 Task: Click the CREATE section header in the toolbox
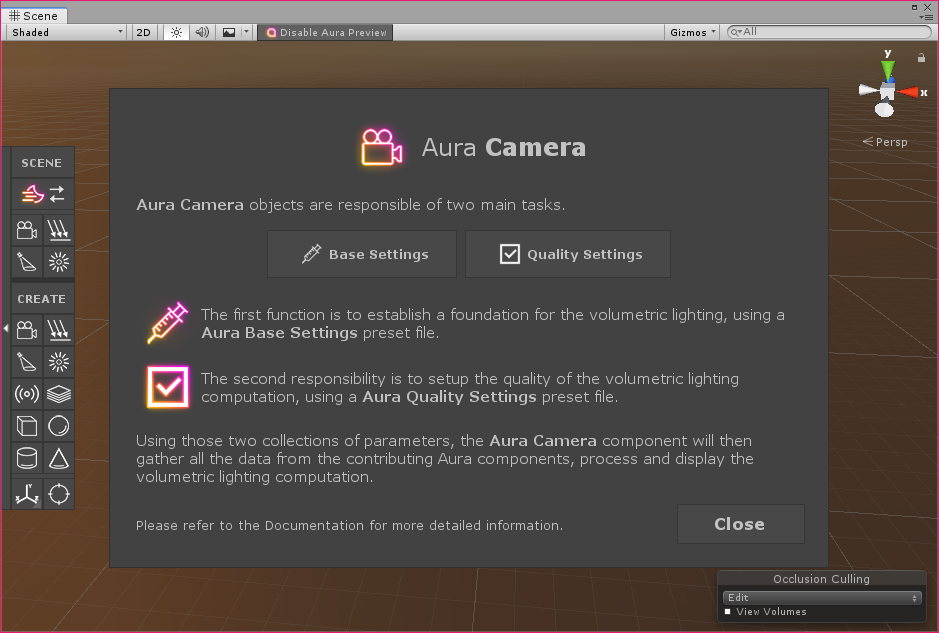(x=42, y=299)
